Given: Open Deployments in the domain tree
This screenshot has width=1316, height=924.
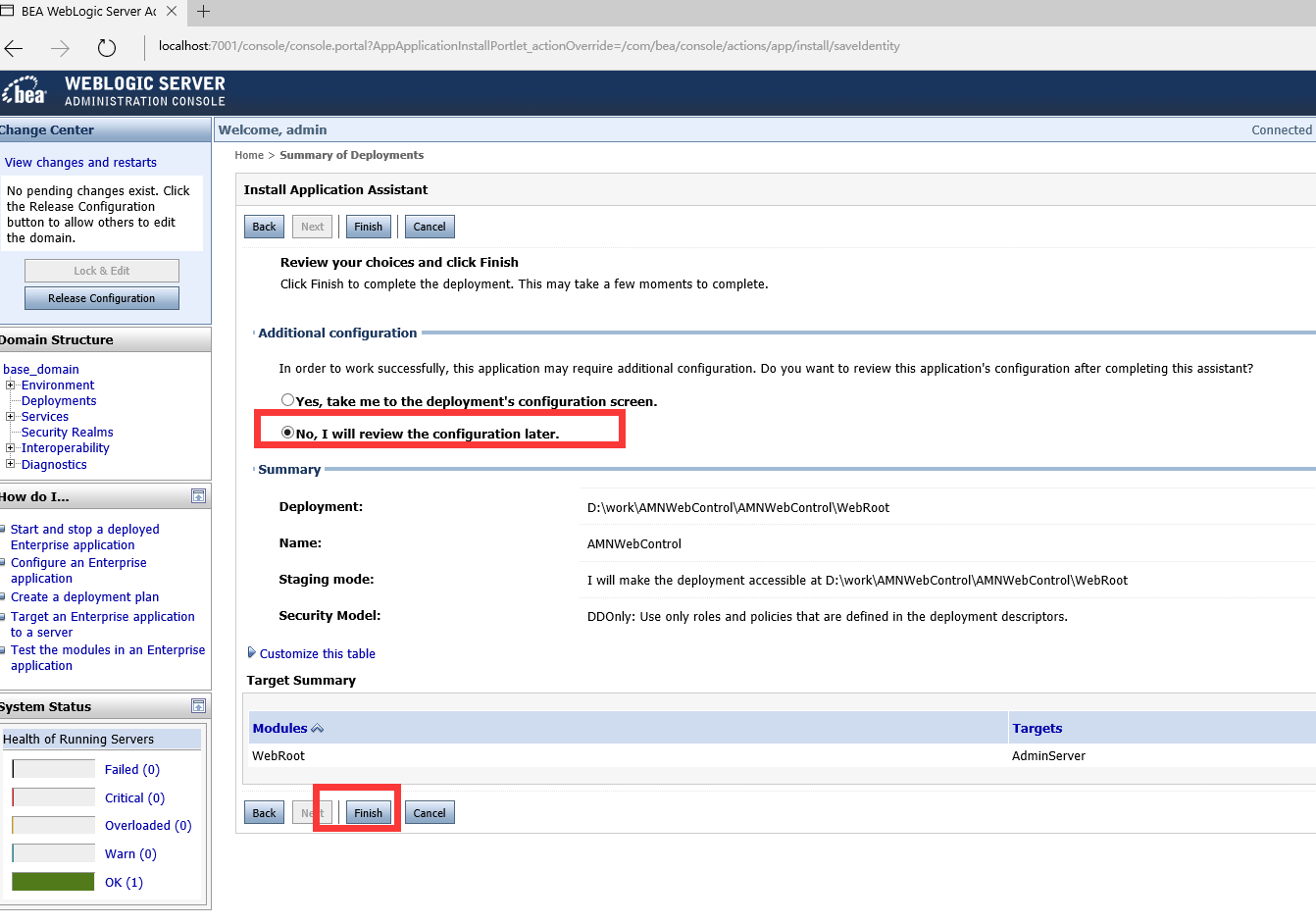Looking at the screenshot, I should coord(59,401).
